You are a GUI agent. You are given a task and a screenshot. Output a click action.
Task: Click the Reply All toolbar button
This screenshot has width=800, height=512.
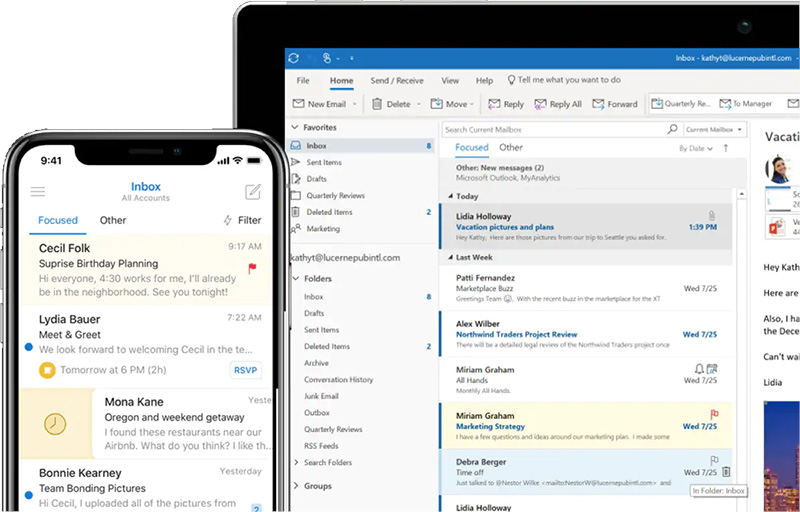pyautogui.click(x=558, y=104)
